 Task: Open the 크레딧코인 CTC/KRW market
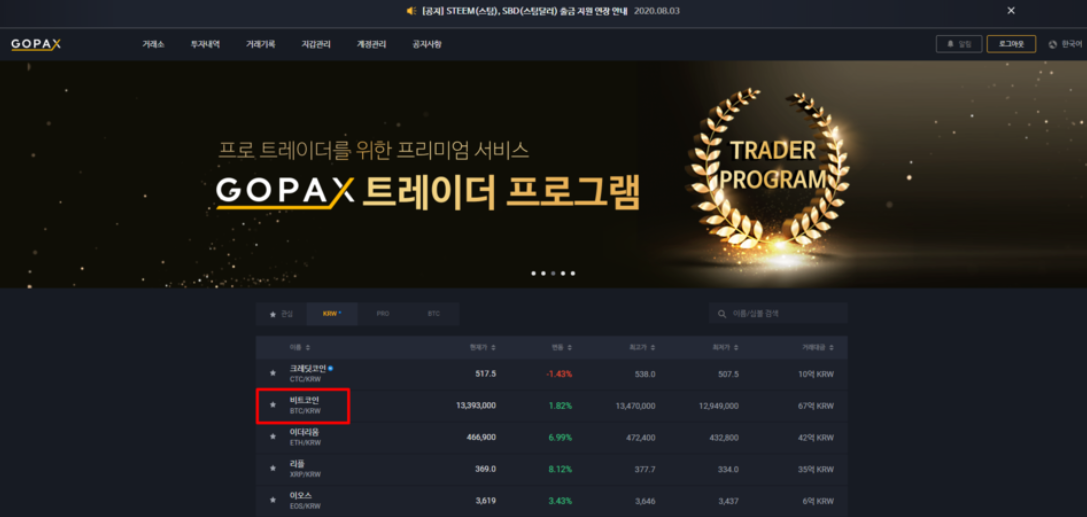551,374
